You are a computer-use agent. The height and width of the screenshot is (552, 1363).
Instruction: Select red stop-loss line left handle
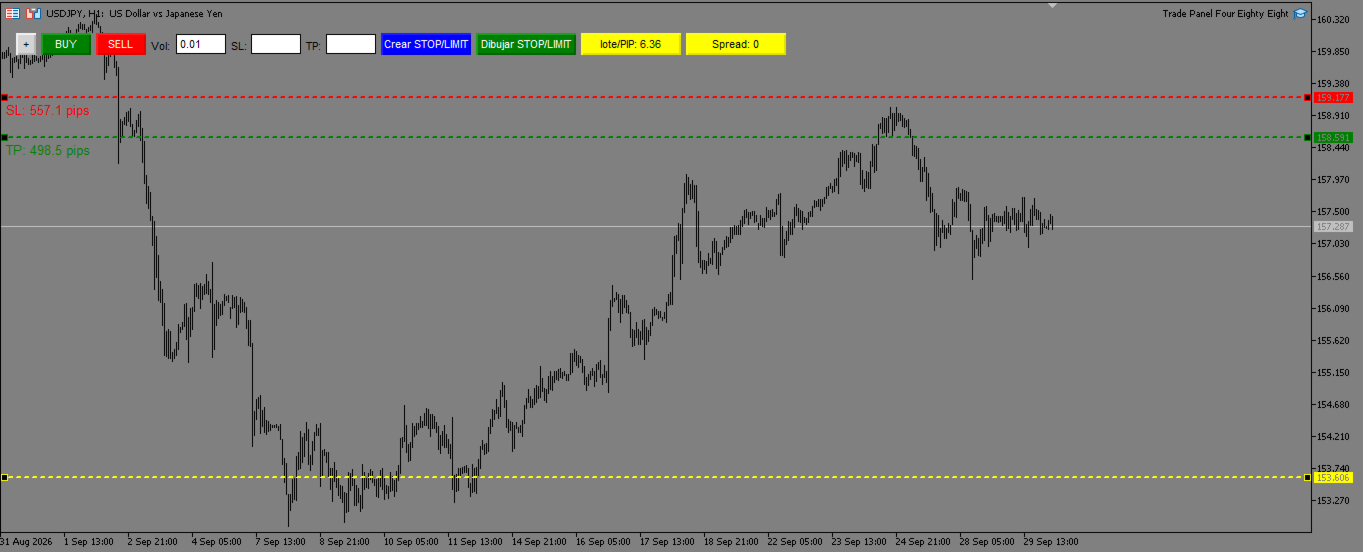pos(4,97)
